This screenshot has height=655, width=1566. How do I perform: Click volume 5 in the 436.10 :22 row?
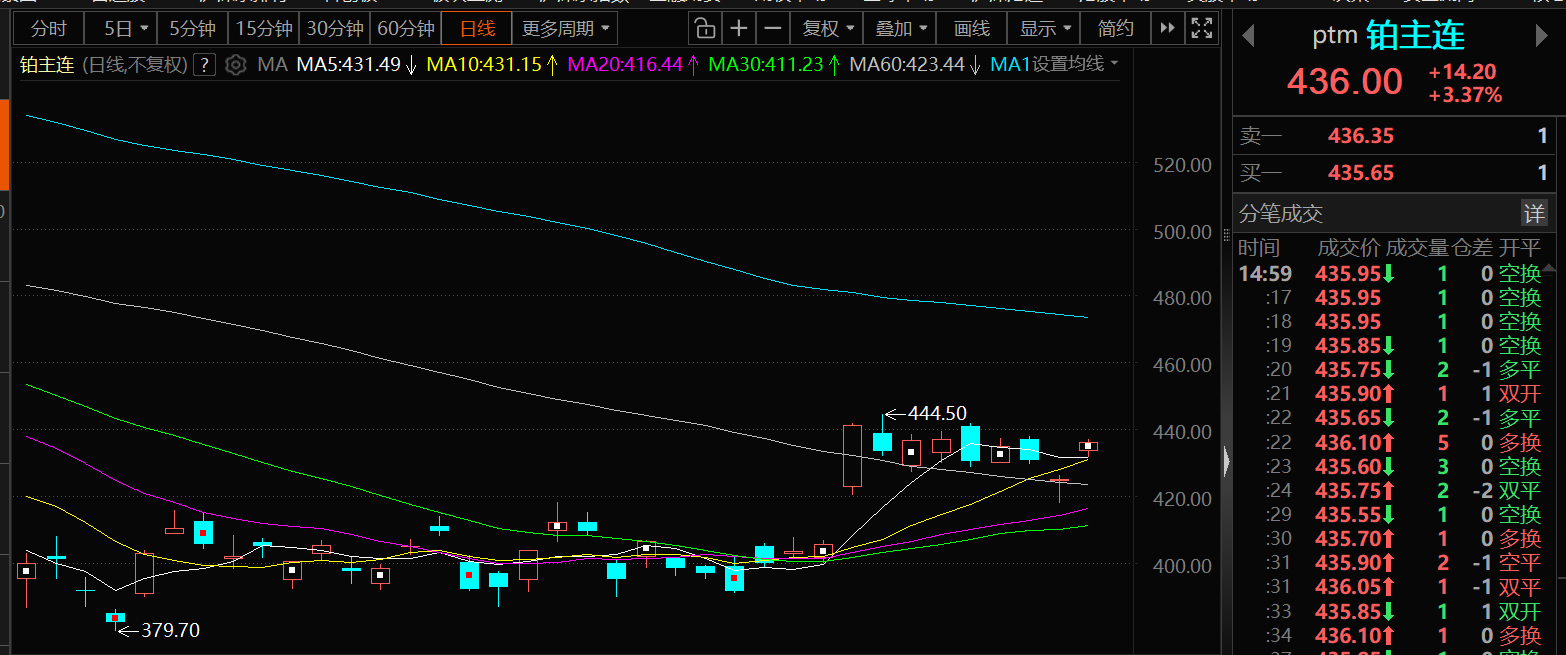tap(1442, 442)
